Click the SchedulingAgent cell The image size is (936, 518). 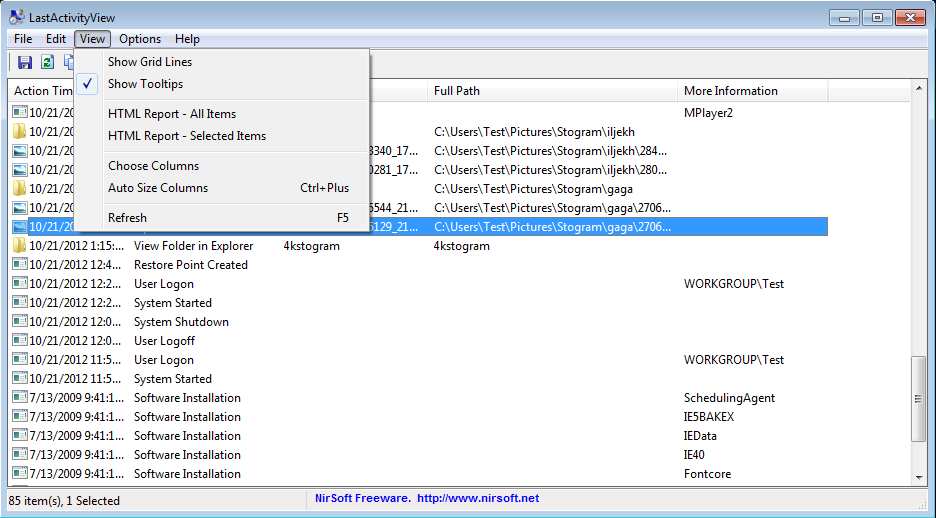point(729,398)
